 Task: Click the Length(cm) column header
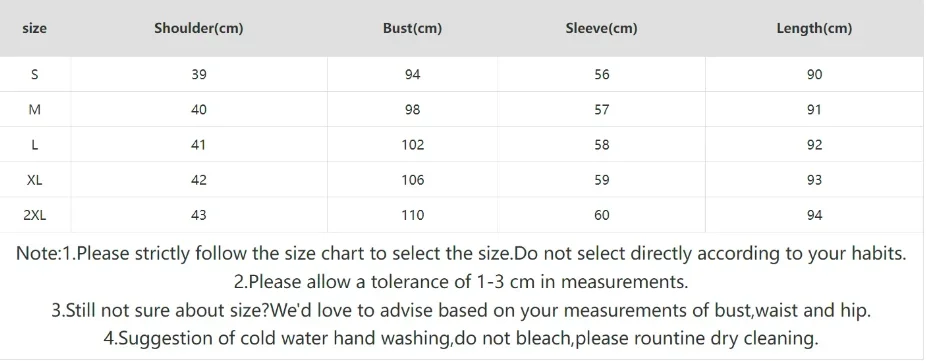click(x=814, y=28)
